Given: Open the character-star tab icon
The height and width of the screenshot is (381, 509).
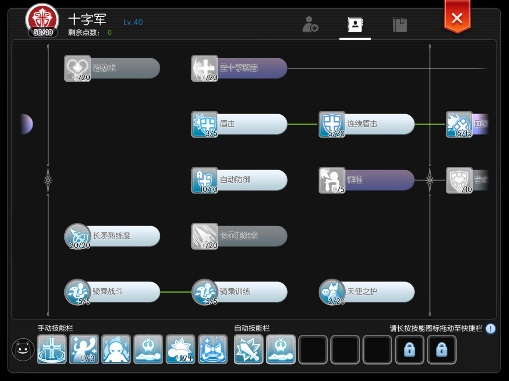Looking at the screenshot, I should tap(310, 24).
